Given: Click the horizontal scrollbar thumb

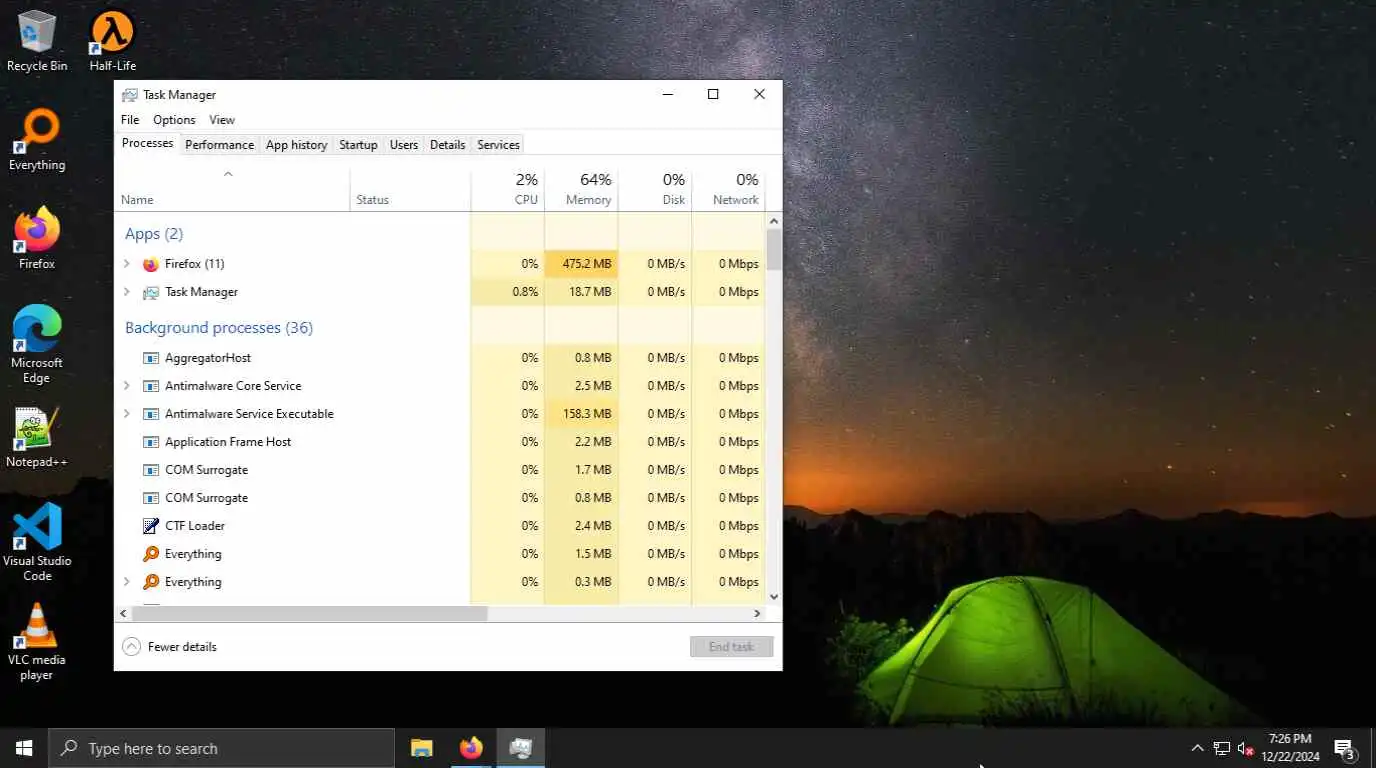Looking at the screenshot, I should coord(309,613).
